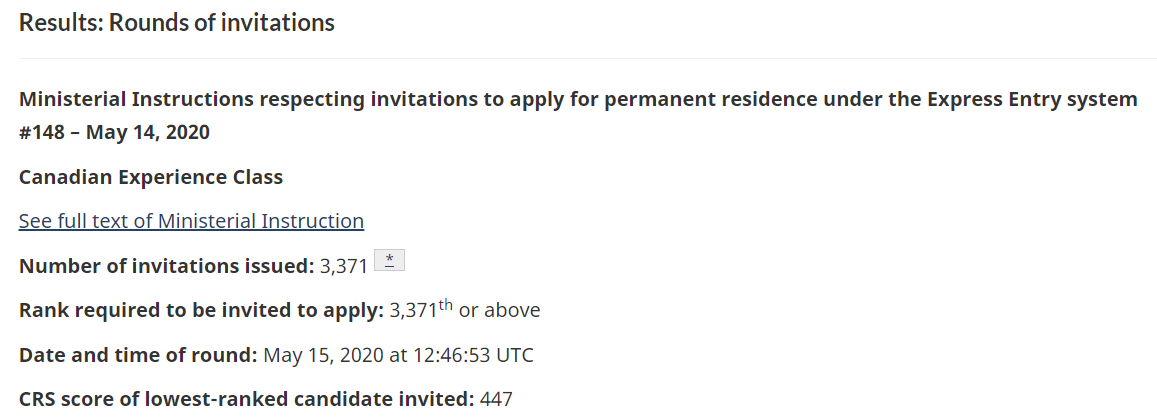1157x417 pixels.
Task: Click the 'or above' text after the rank
Action: [x=499, y=310]
